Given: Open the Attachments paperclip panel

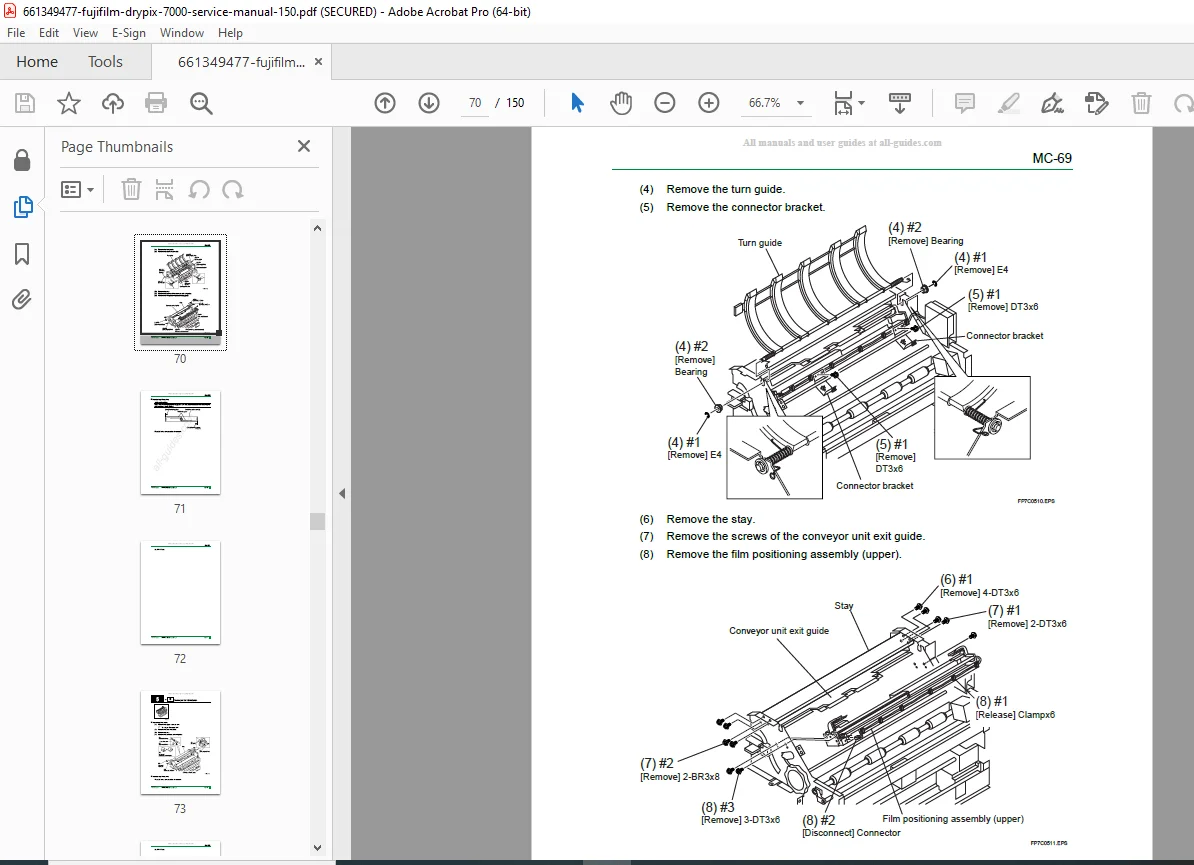Looking at the screenshot, I should pyautogui.click(x=21, y=299).
